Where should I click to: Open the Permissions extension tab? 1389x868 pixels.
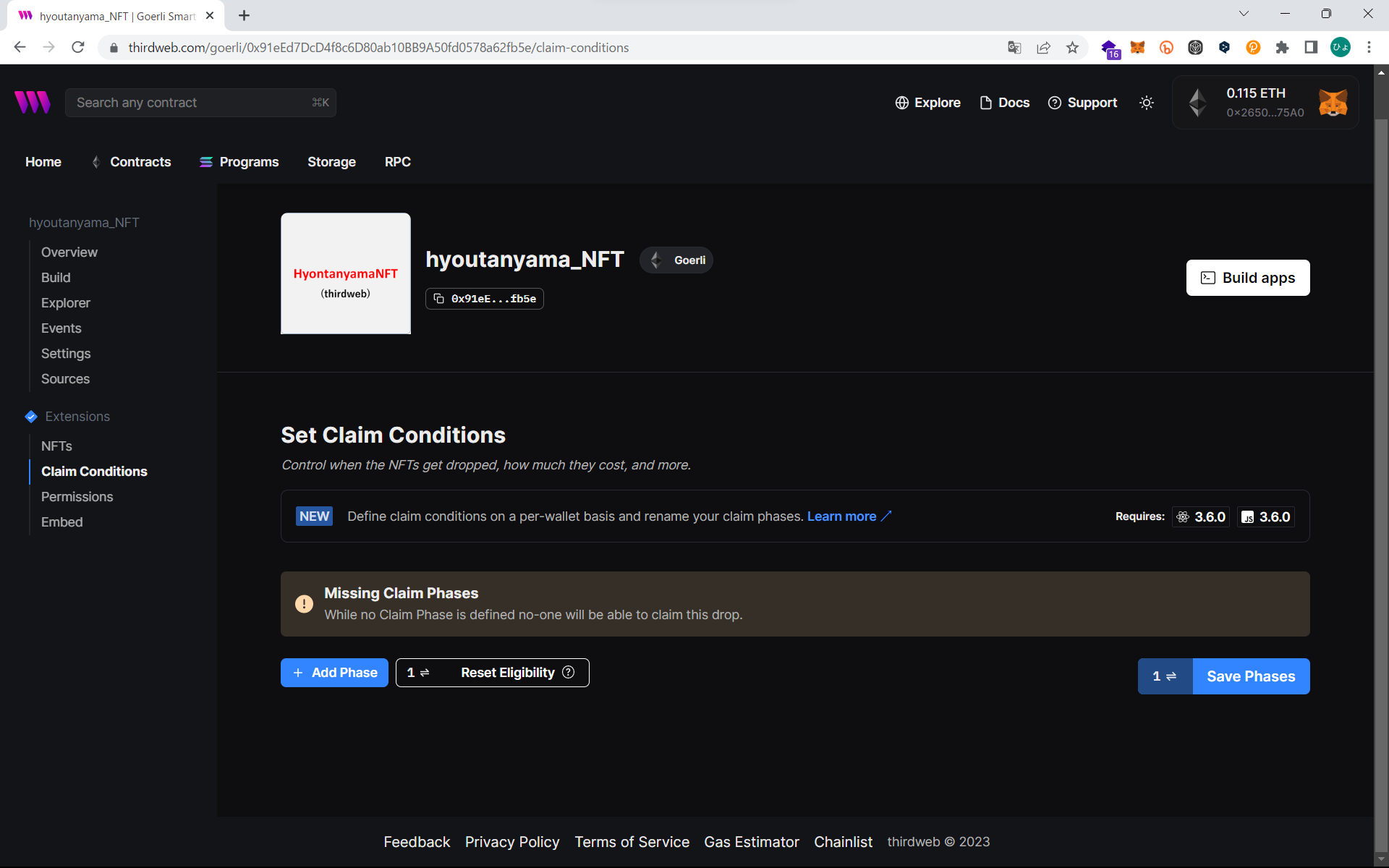click(x=77, y=497)
